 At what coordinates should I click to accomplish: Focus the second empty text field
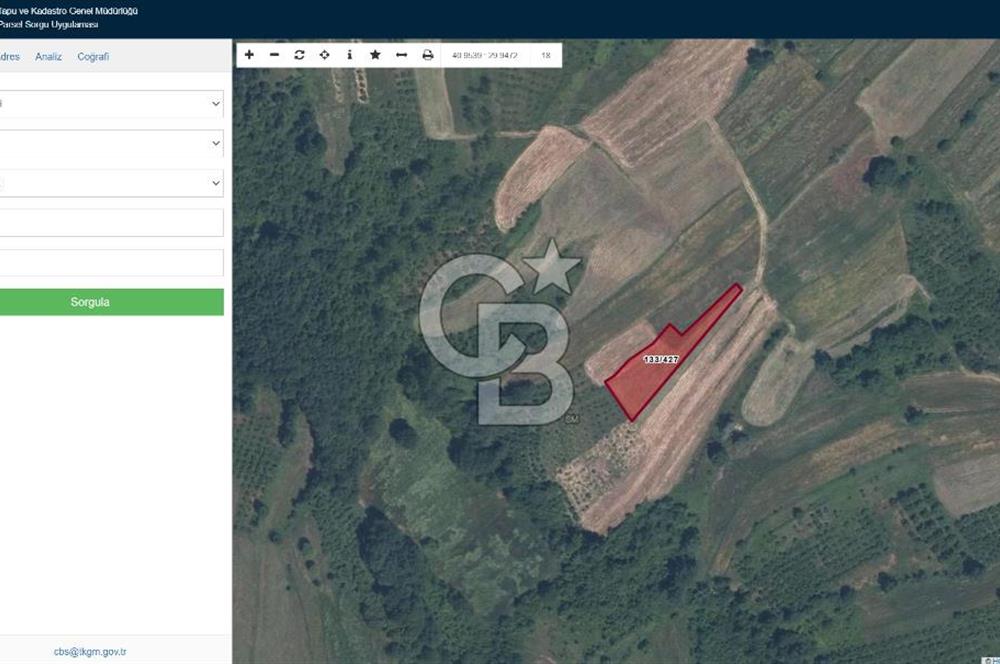(x=110, y=263)
